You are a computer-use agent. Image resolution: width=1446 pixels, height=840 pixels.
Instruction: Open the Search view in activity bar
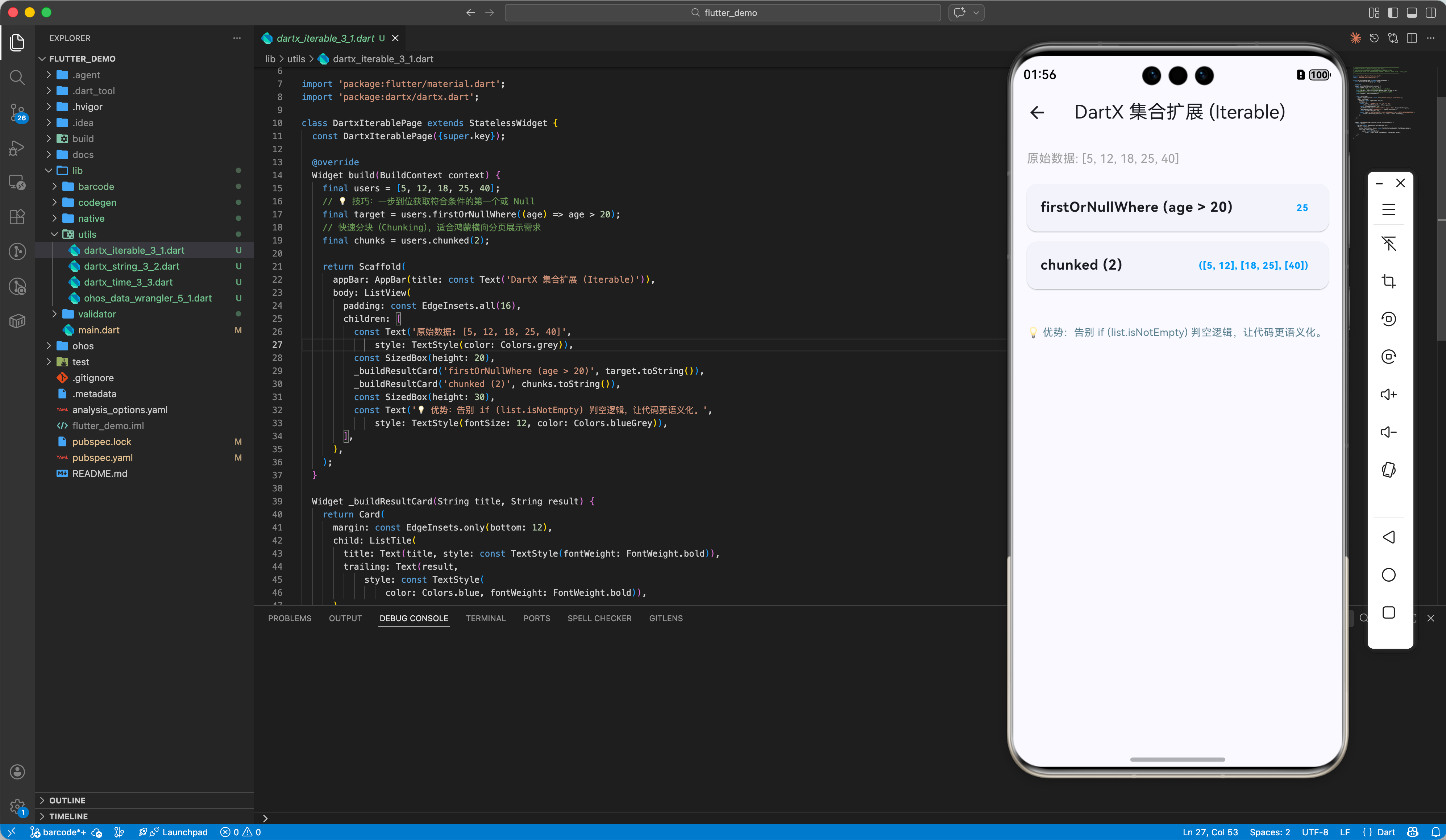(x=17, y=77)
